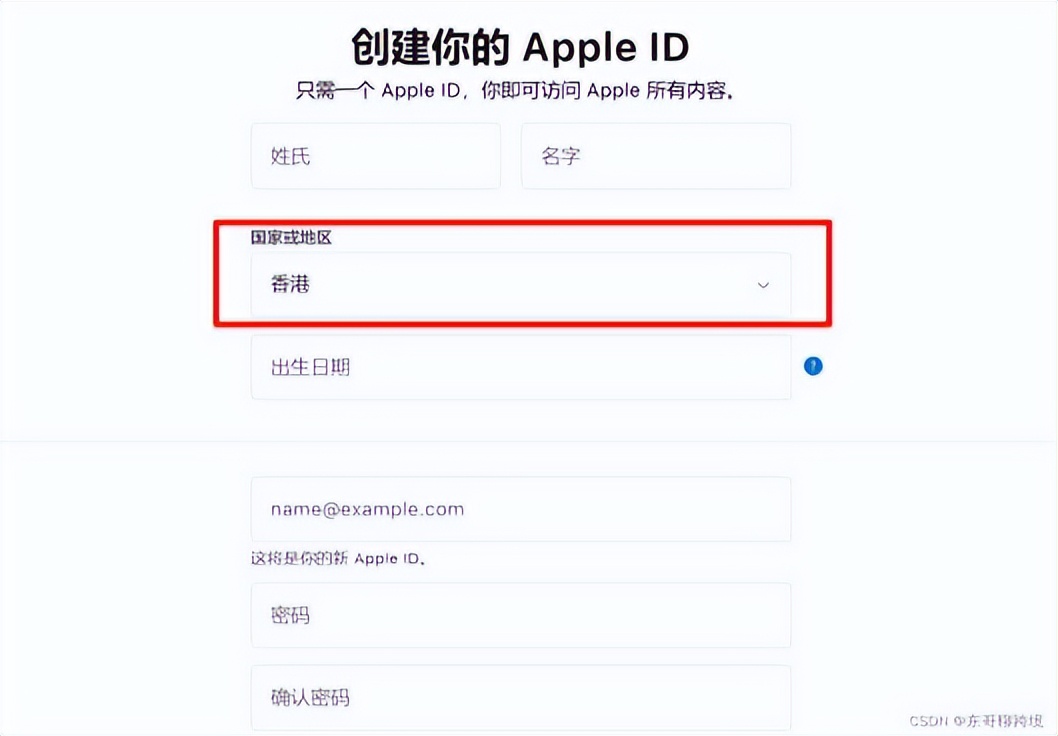Click the CSDN watermark in corner
Screen dimensions: 1058x736
tap(976, 721)
